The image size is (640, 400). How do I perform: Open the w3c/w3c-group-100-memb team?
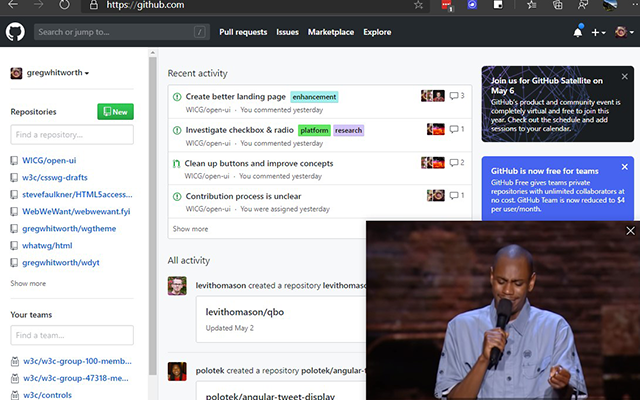pos(77,361)
